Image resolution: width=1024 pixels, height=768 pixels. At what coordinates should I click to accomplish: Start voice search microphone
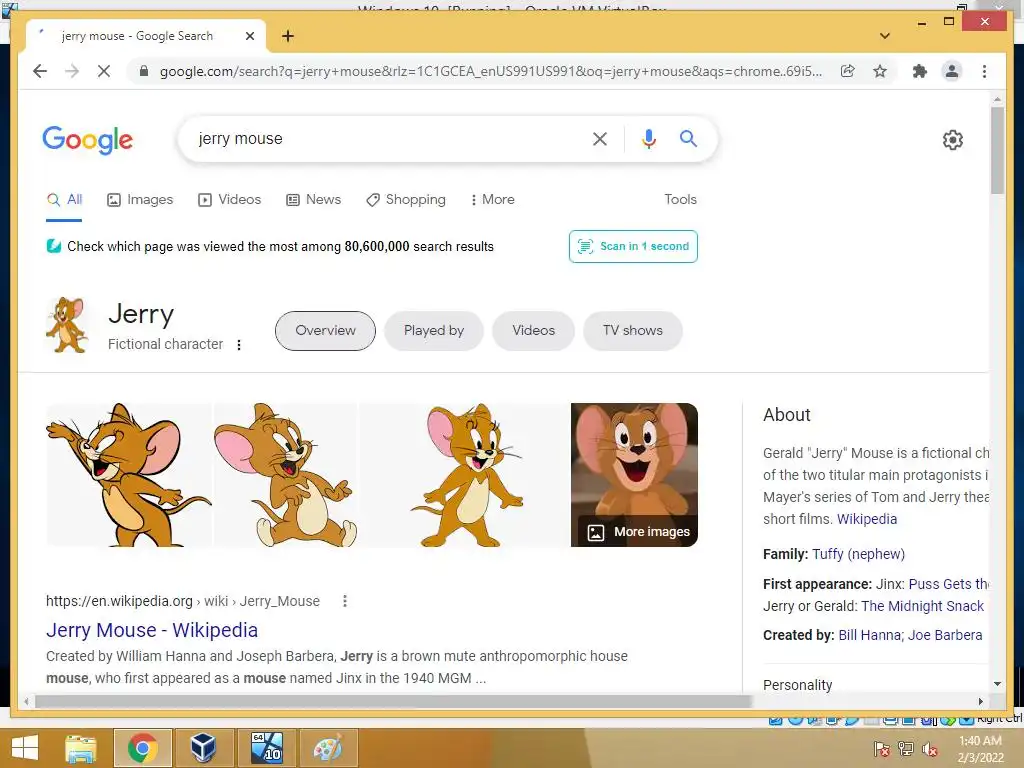coord(648,138)
